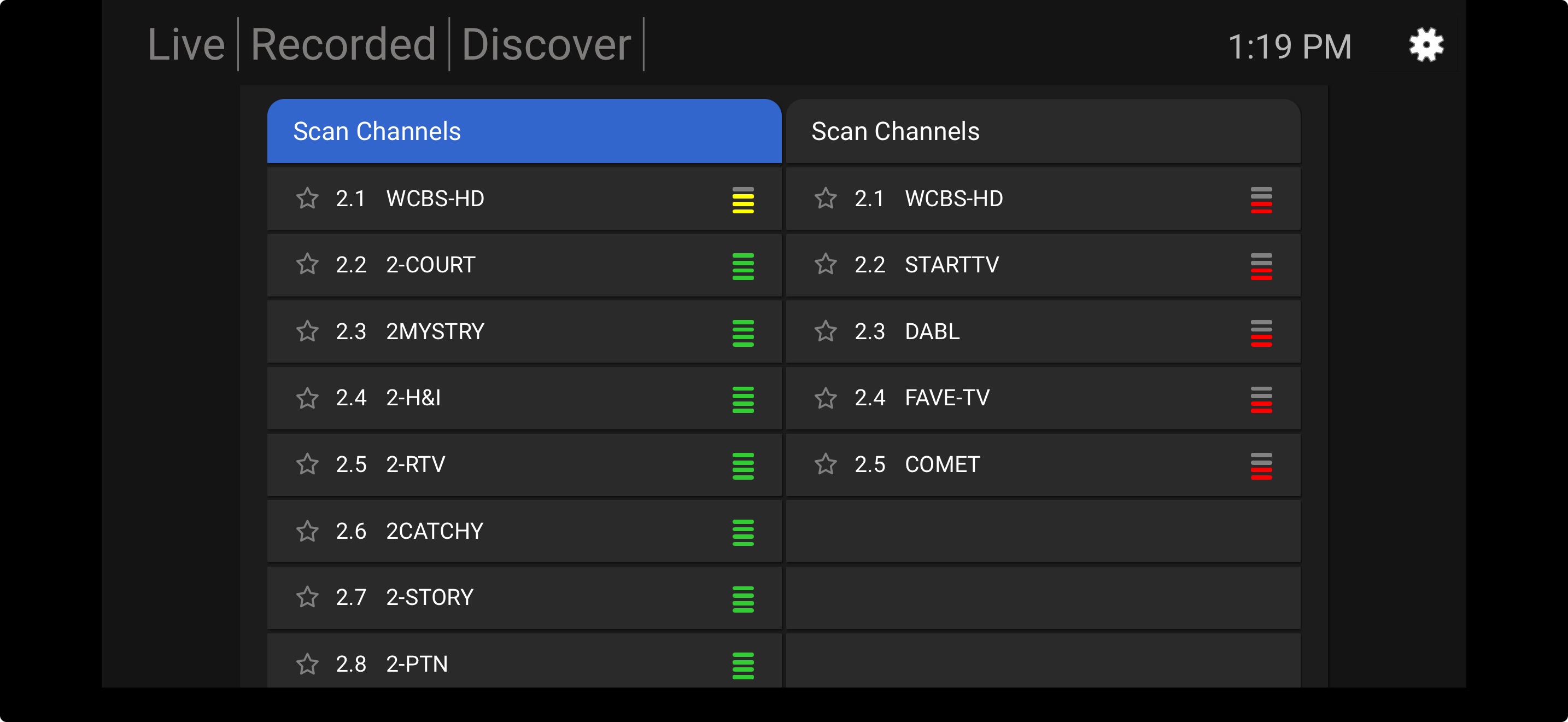
Task: Mark left 2.1 WCBS-HD as favorite
Action: pyautogui.click(x=307, y=199)
